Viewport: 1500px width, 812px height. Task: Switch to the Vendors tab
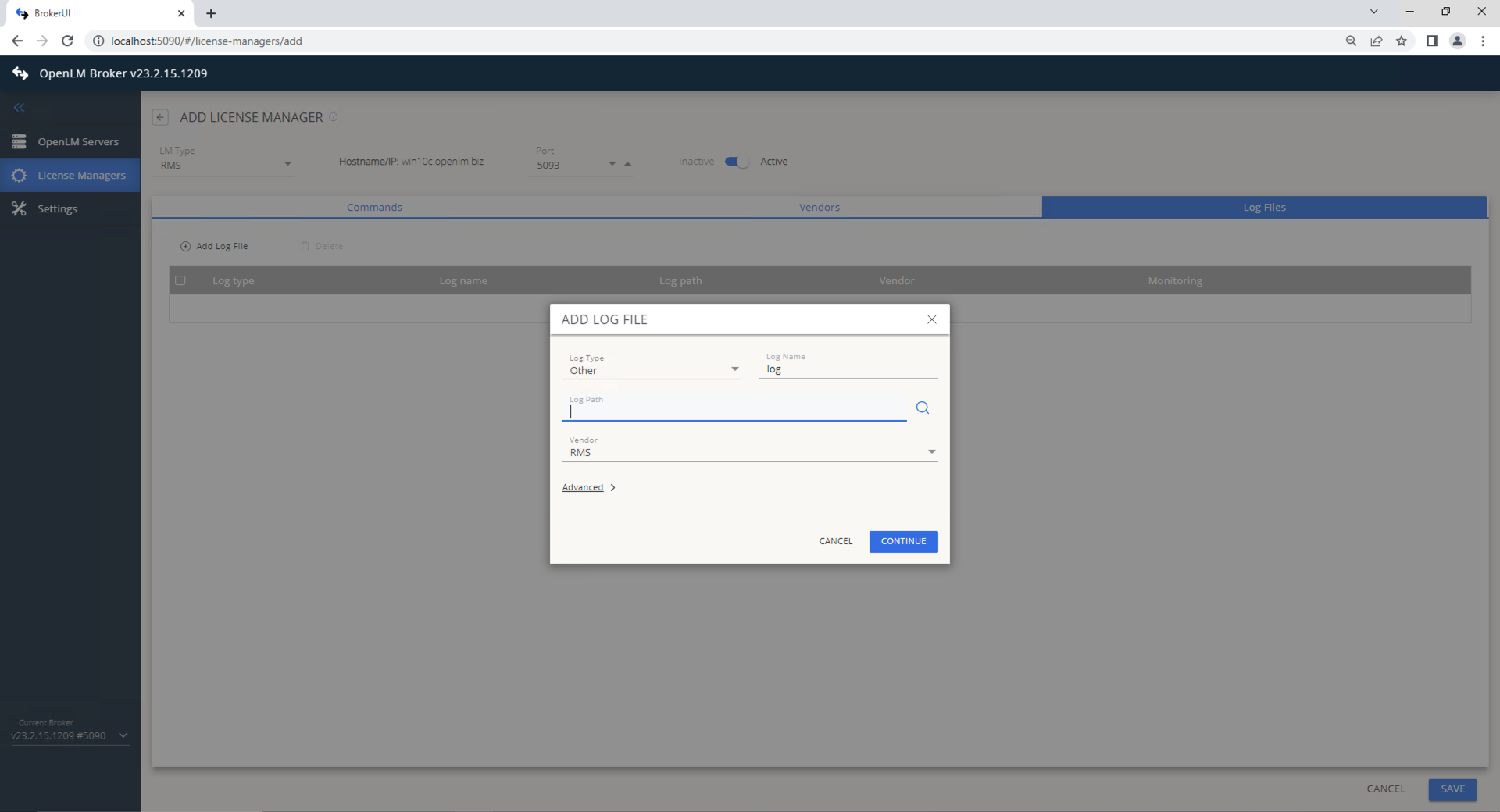[x=819, y=207]
